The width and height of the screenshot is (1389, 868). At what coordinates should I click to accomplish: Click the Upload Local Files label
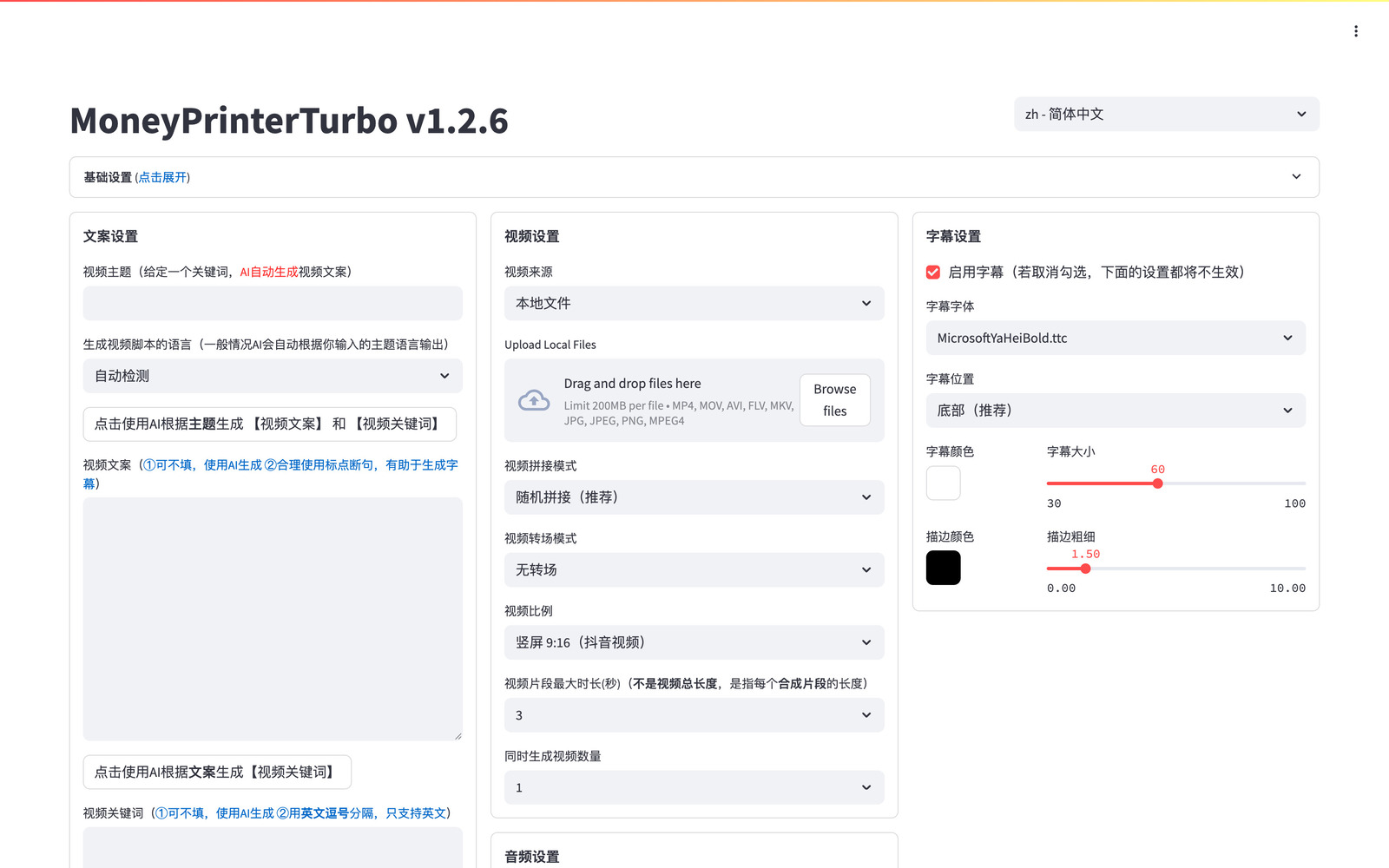pos(550,345)
